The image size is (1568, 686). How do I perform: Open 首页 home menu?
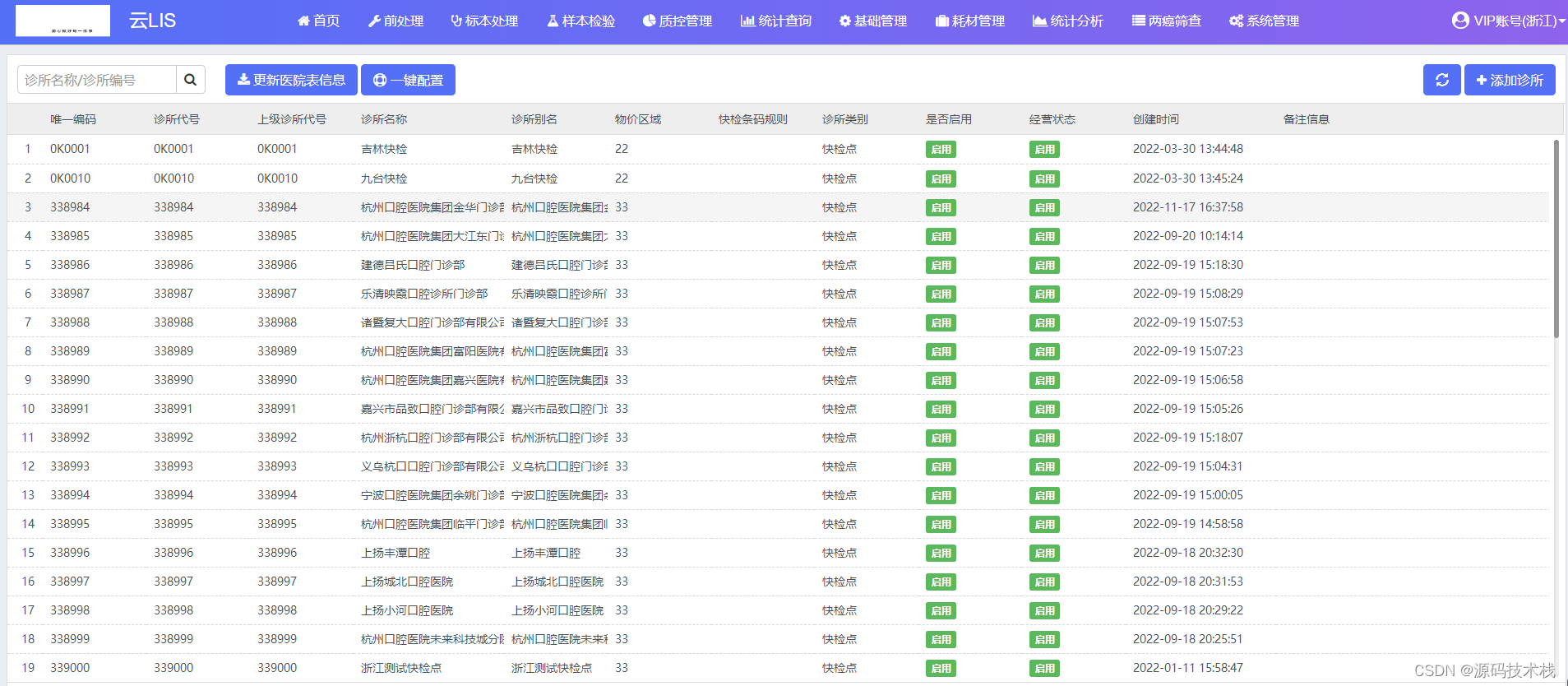pyautogui.click(x=318, y=21)
